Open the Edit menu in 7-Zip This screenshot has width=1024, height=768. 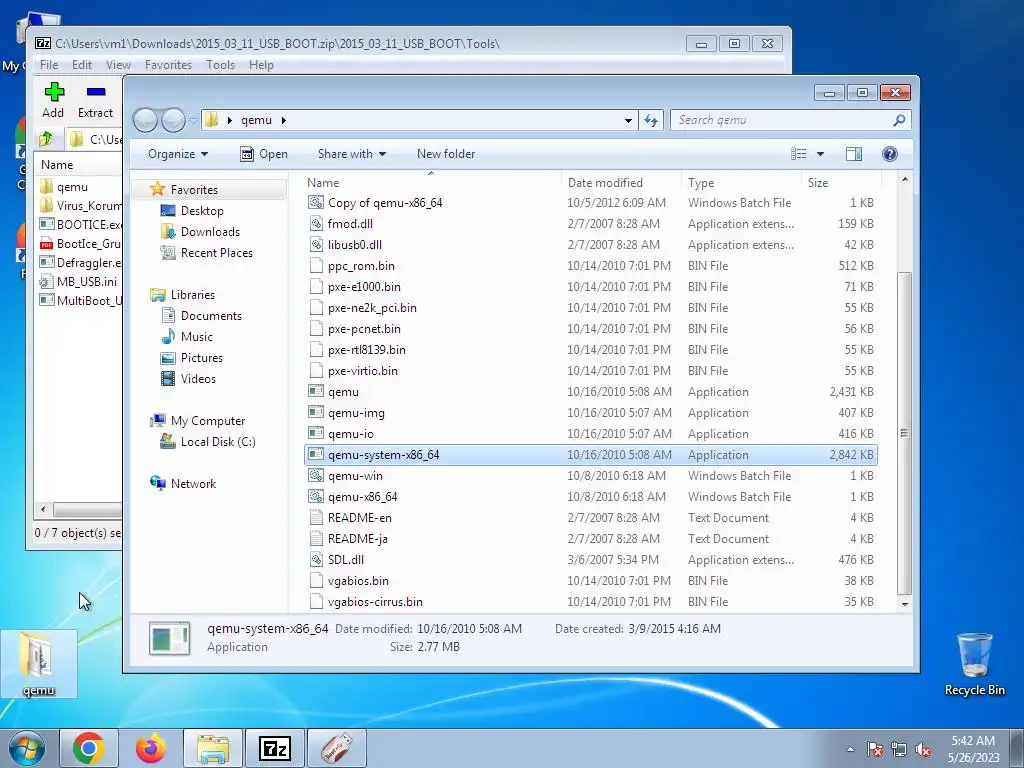(82, 65)
